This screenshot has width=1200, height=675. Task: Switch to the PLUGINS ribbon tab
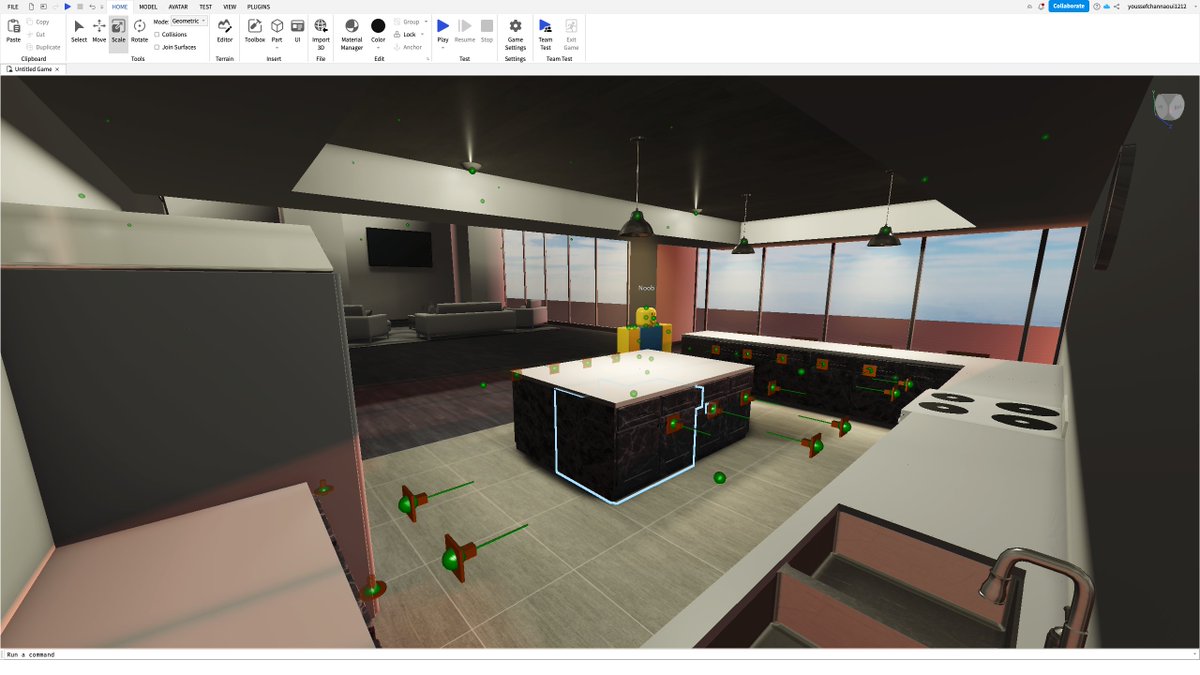pos(259,6)
